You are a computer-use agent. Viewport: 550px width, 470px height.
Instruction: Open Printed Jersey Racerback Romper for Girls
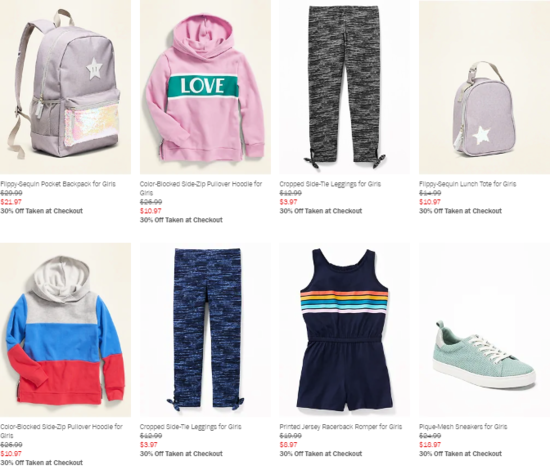tap(341, 427)
